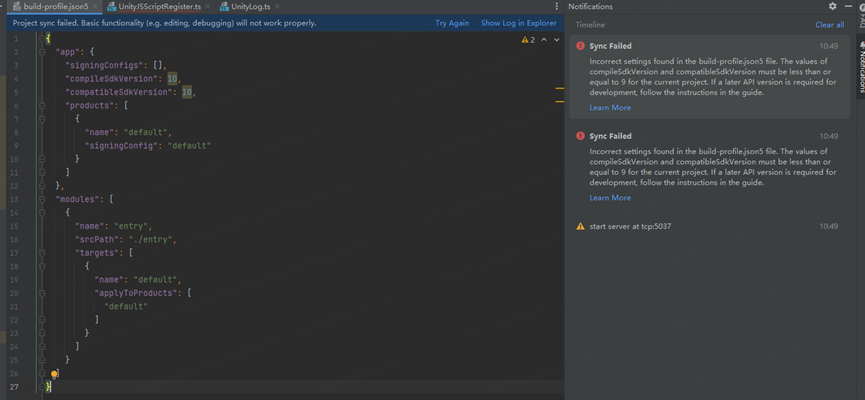
Task: Collapse the "app" block on line 2
Action: pyautogui.click(x=43, y=50)
